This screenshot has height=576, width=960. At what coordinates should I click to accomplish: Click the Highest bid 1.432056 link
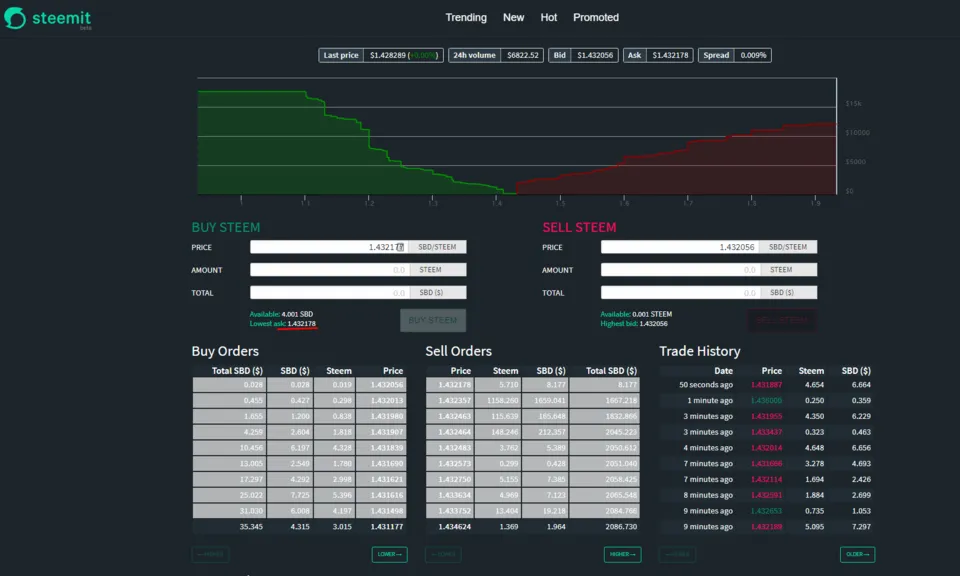[x=634, y=324]
